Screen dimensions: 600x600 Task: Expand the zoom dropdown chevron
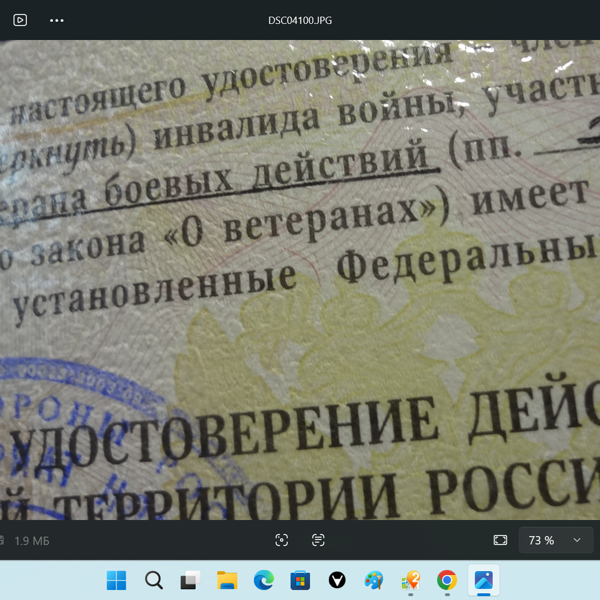click(577, 540)
